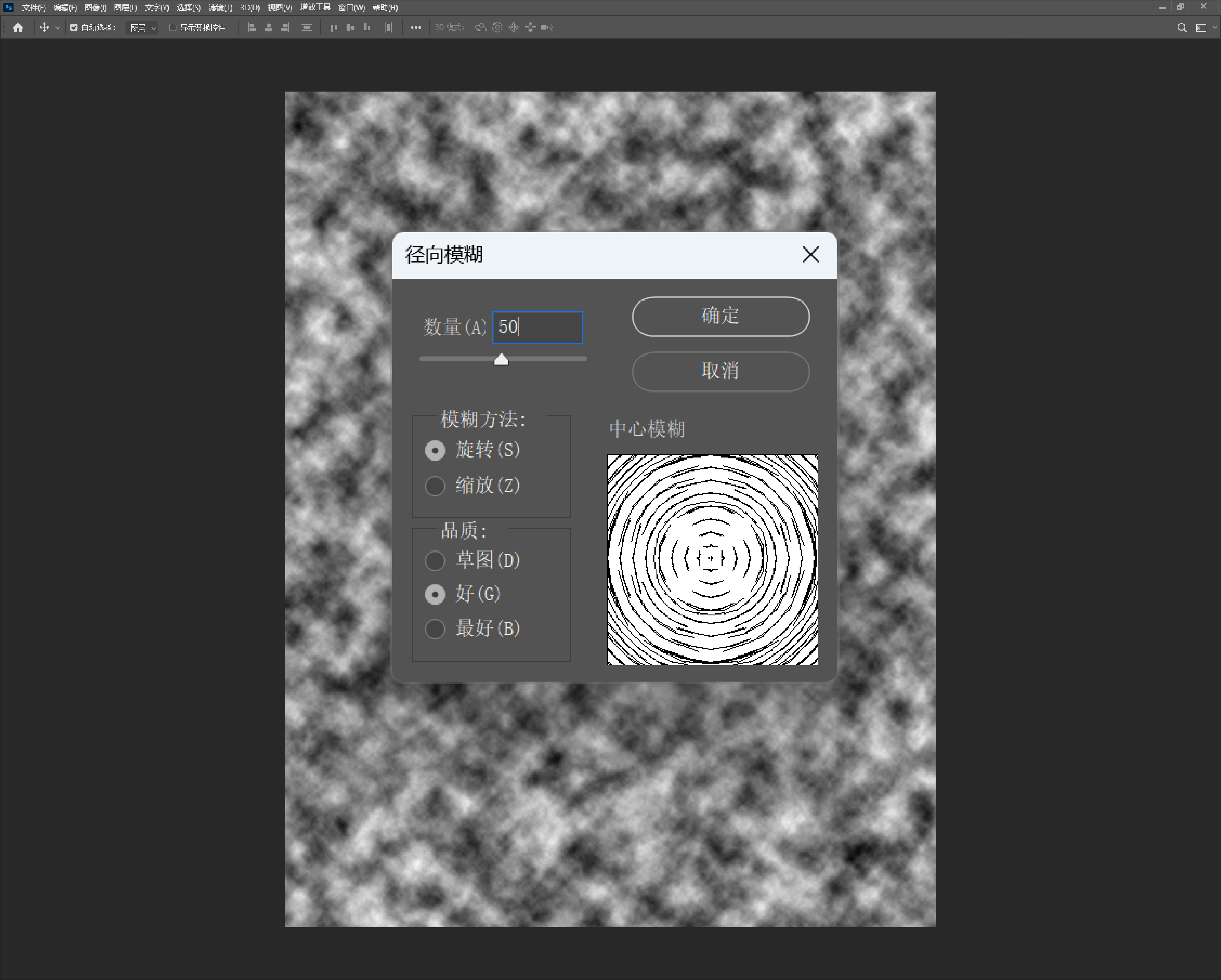
Task: Select the 旋转(S) blur method
Action: click(435, 451)
